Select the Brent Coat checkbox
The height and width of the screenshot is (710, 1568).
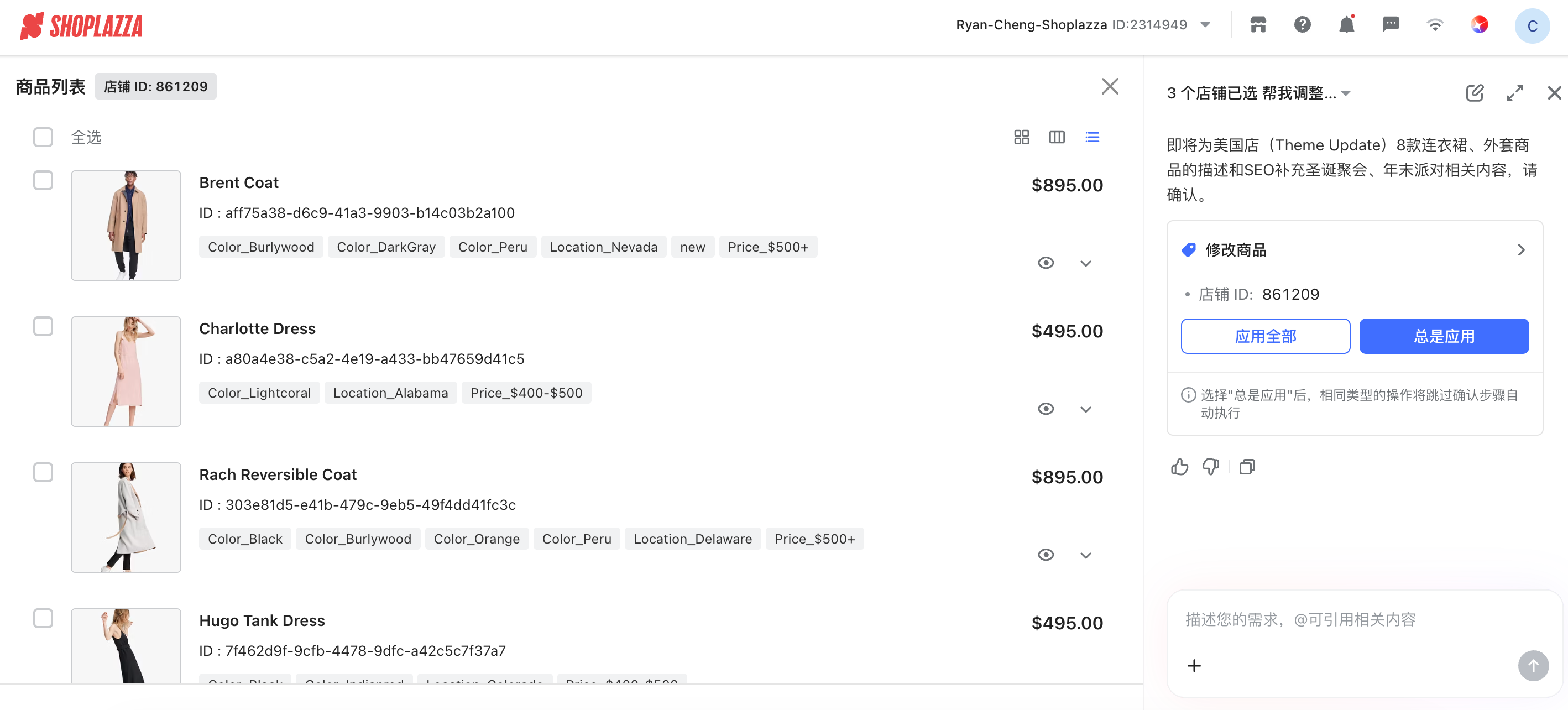tap(43, 180)
